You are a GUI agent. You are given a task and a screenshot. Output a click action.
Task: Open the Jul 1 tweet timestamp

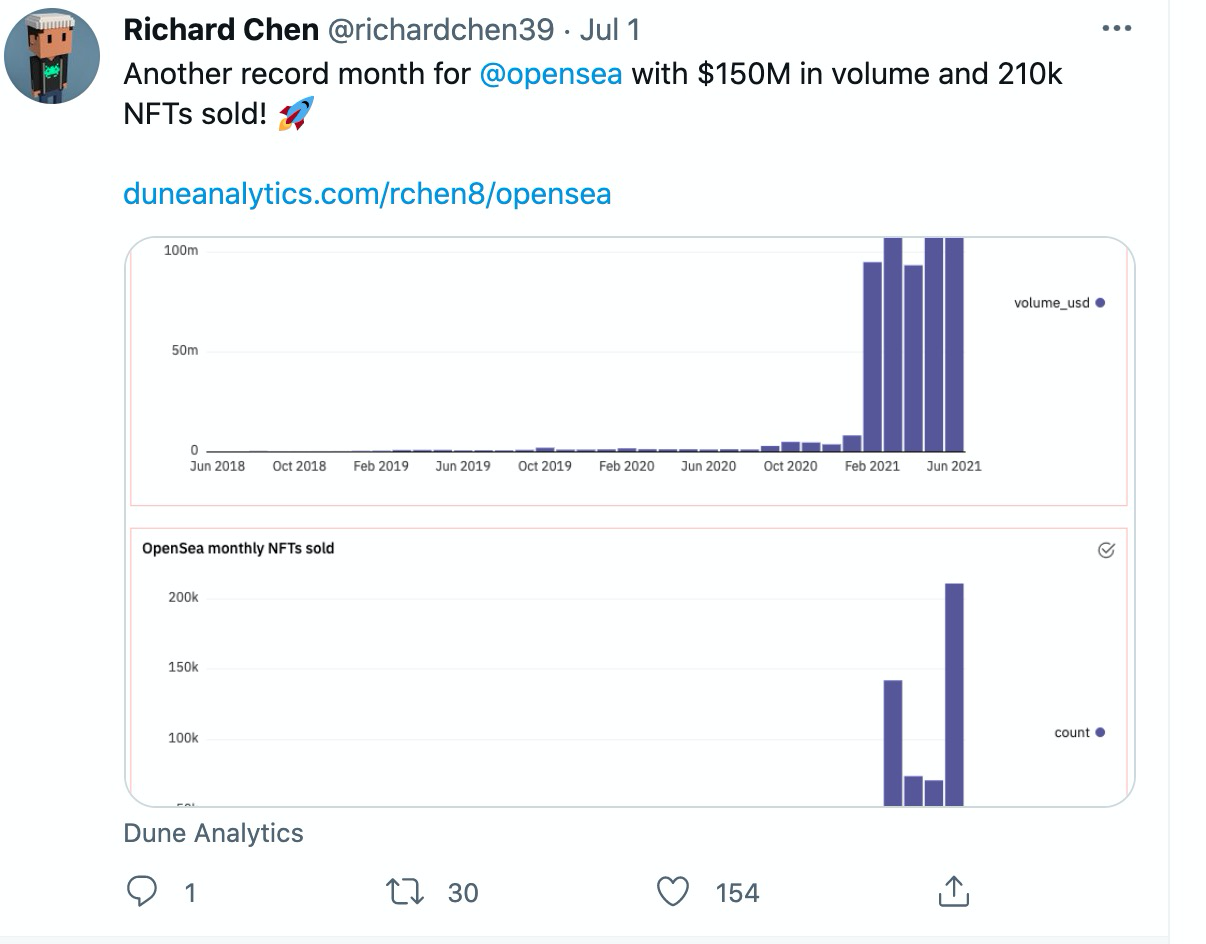609,30
